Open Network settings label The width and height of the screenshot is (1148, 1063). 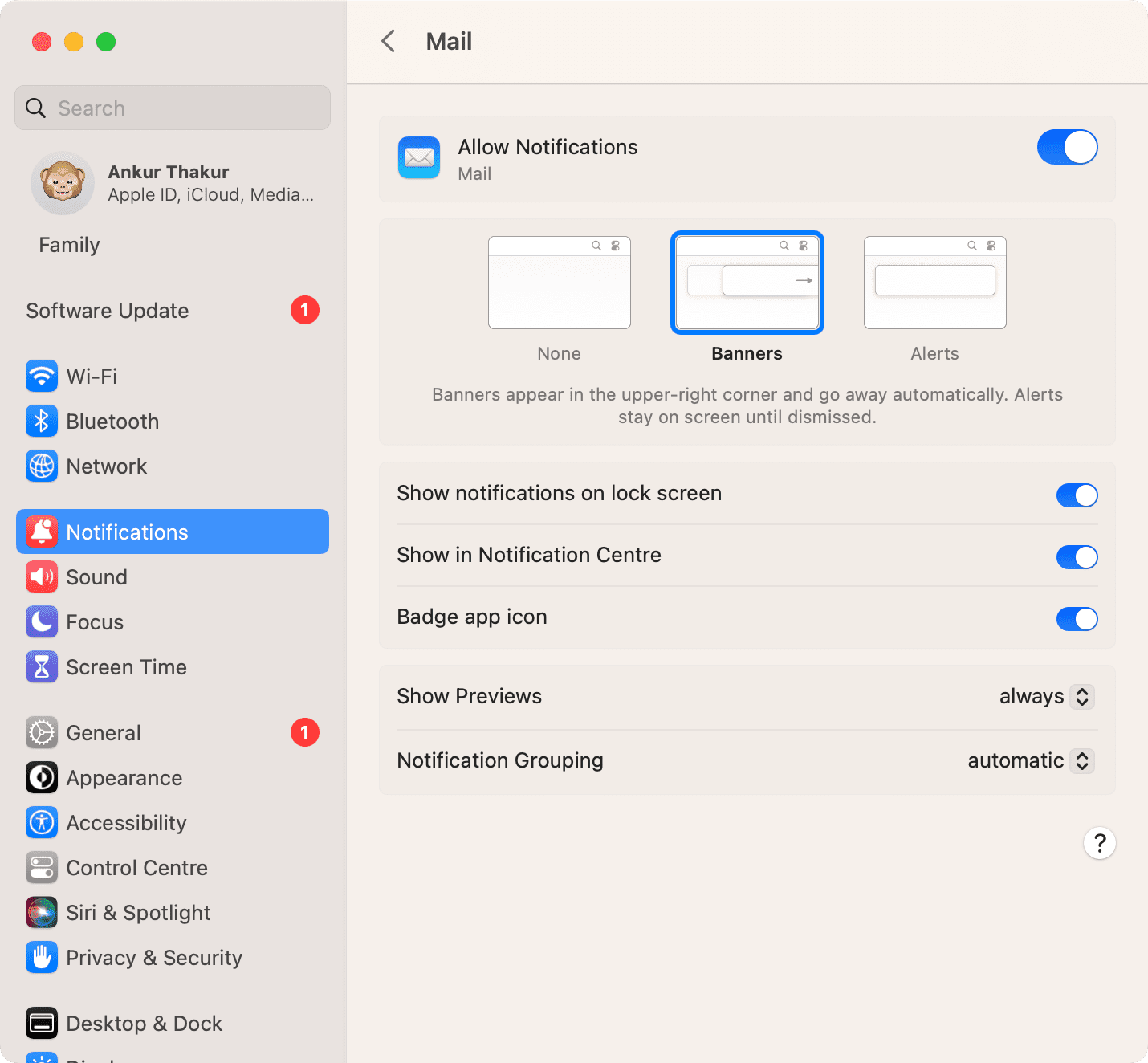[106, 466]
